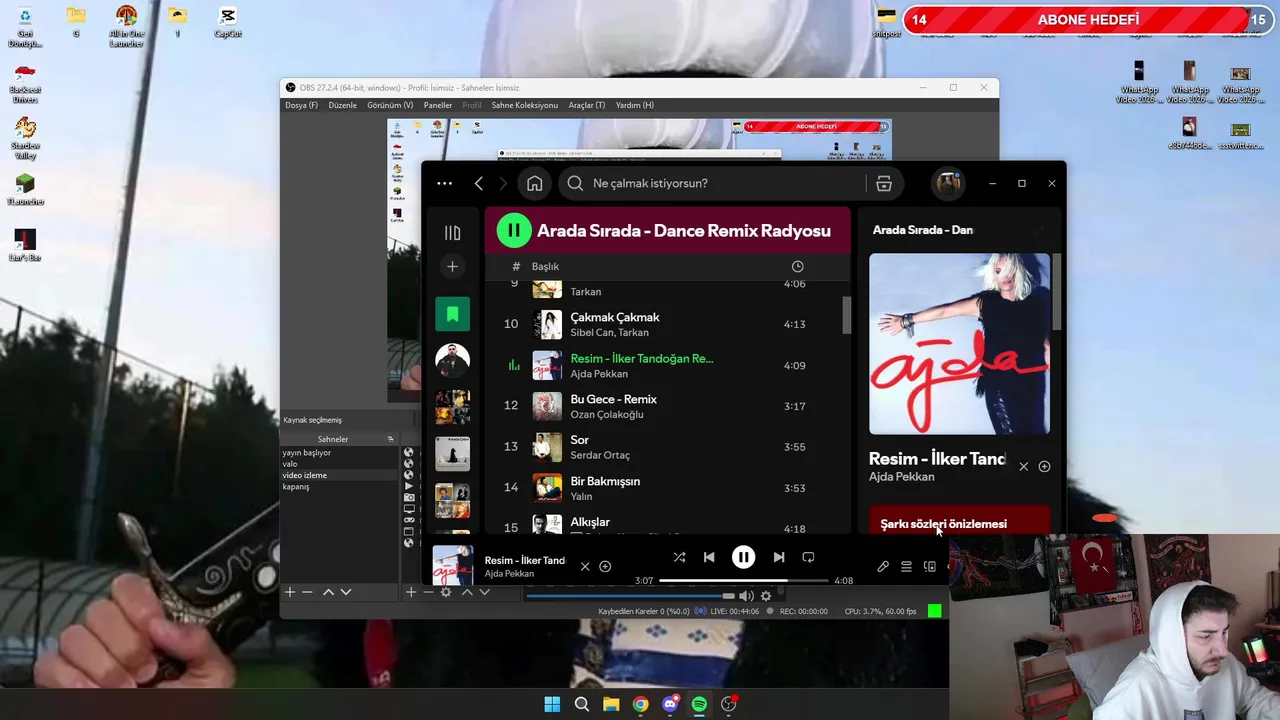Click the Başlık column header
Viewport: 1280px width, 720px height.
(545, 266)
